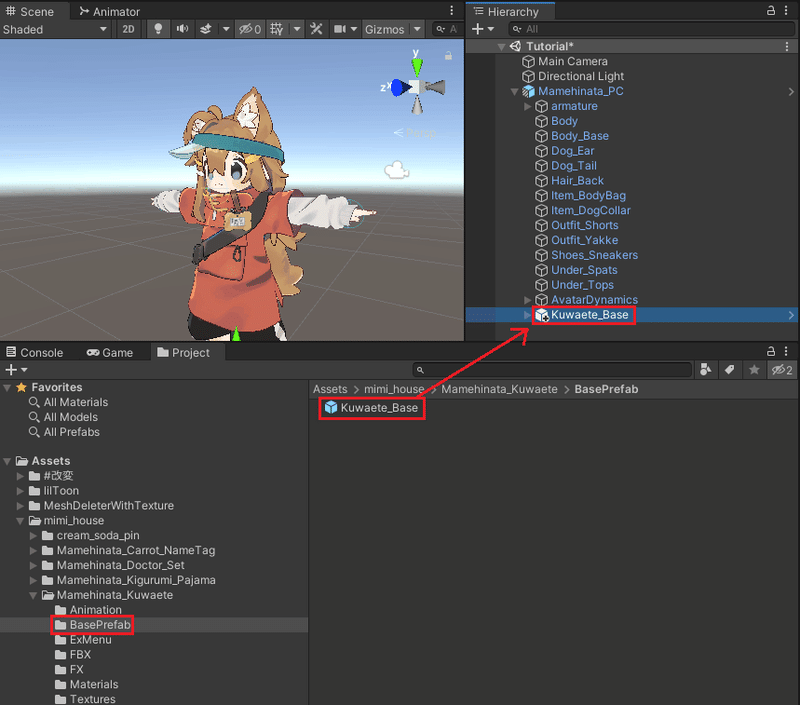Open Mamehinata_PC prefab via right chevron

click(791, 92)
